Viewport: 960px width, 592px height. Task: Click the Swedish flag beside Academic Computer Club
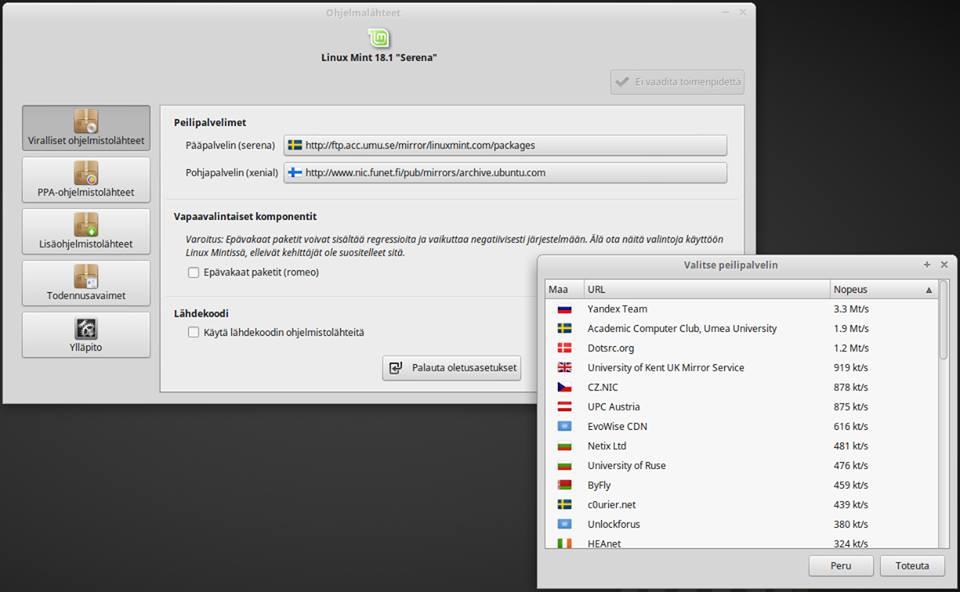point(564,329)
